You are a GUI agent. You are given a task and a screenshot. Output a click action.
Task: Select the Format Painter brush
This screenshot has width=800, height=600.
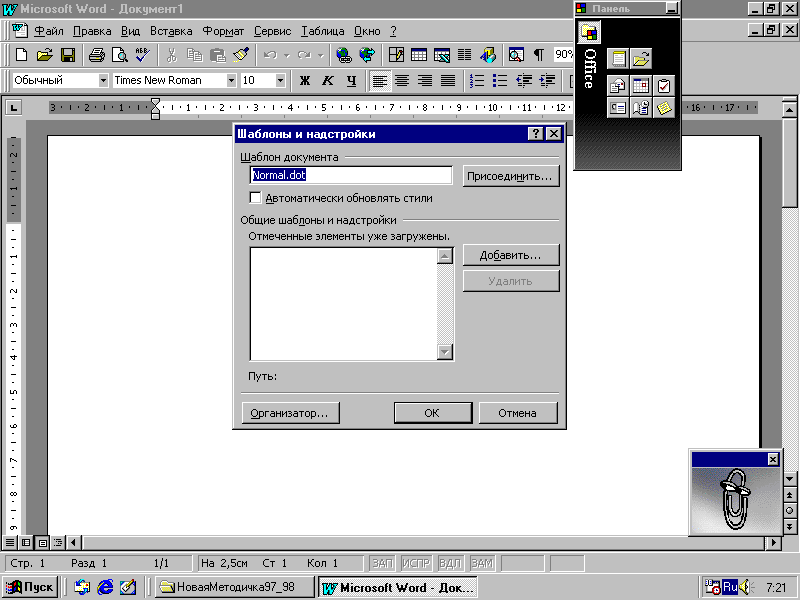point(240,55)
